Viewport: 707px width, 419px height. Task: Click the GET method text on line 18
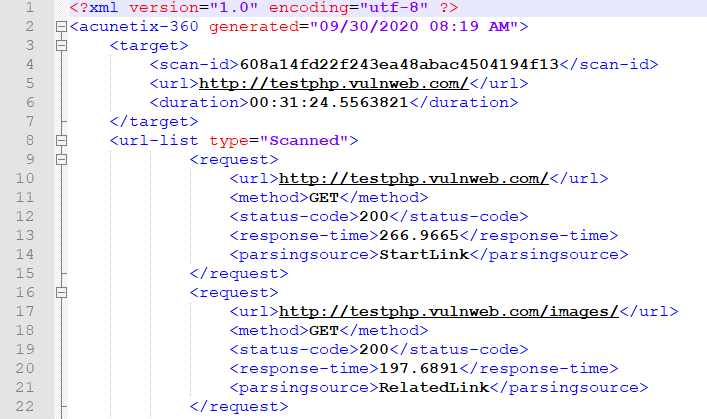[x=324, y=331]
